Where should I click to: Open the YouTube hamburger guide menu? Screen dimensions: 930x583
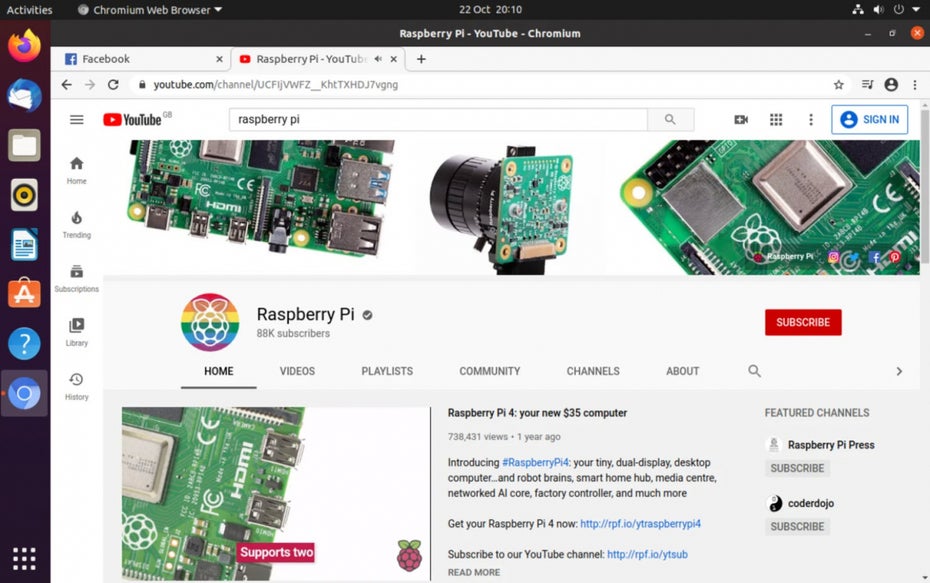pos(77,120)
